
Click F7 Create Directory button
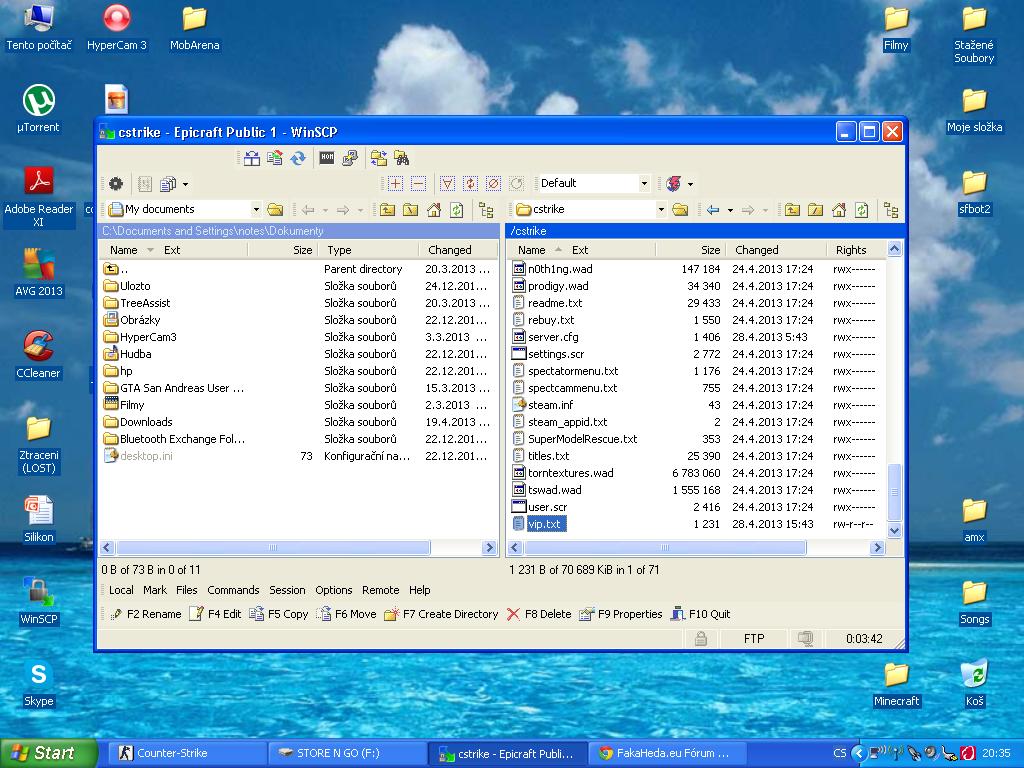441,614
